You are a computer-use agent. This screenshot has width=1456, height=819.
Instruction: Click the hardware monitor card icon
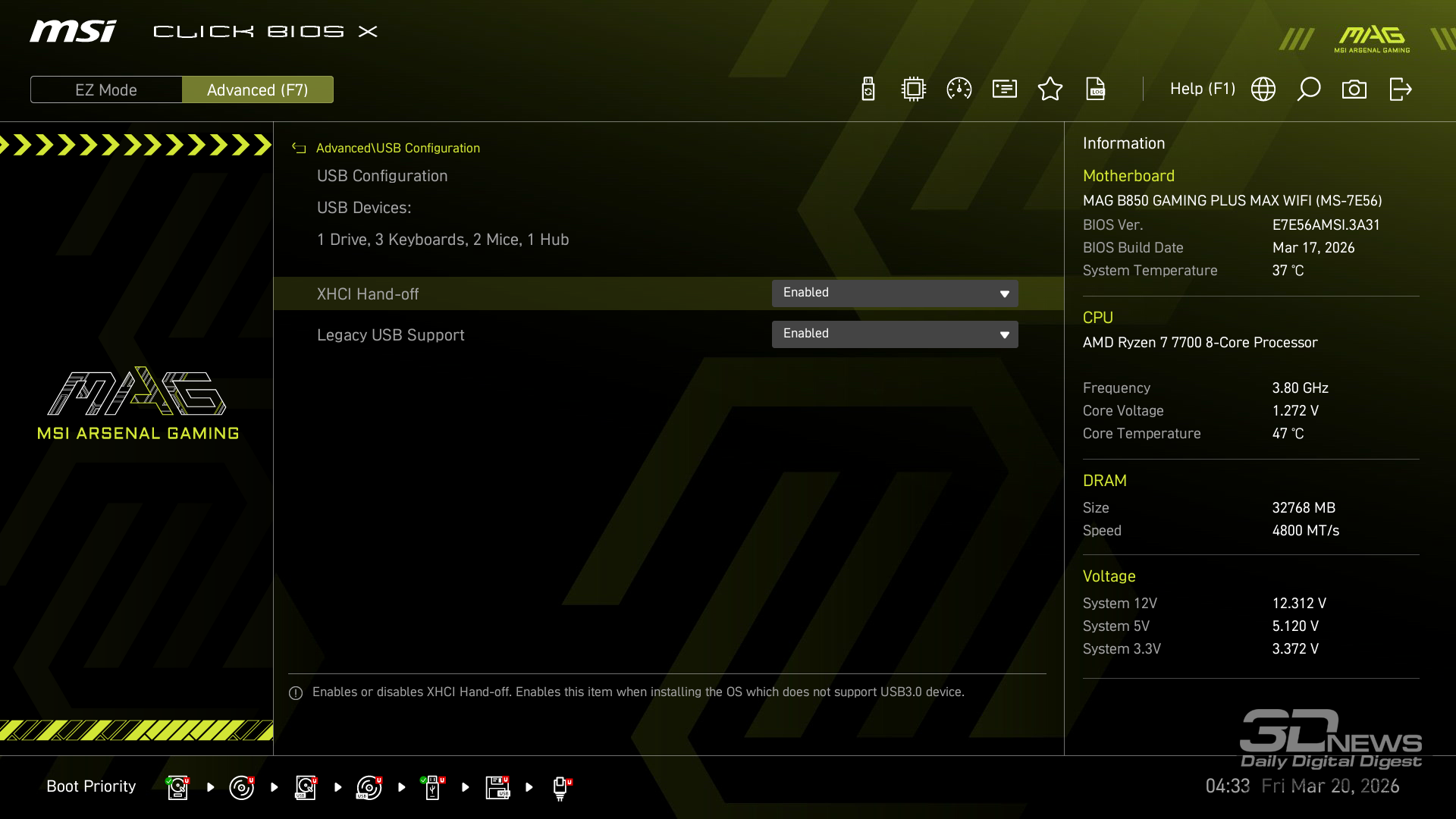[x=1005, y=89]
